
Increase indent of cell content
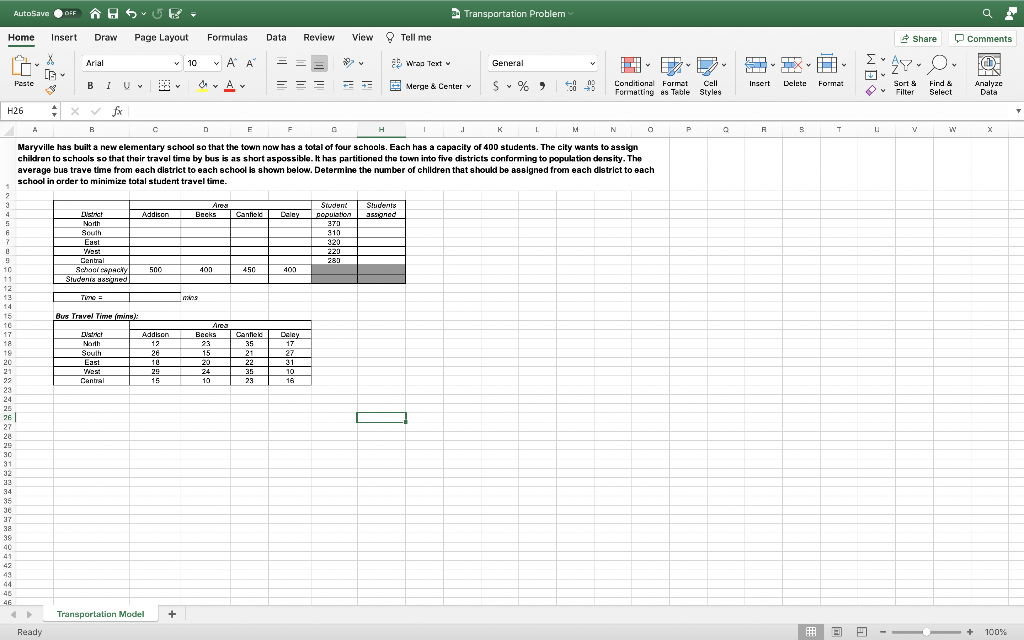tap(367, 86)
